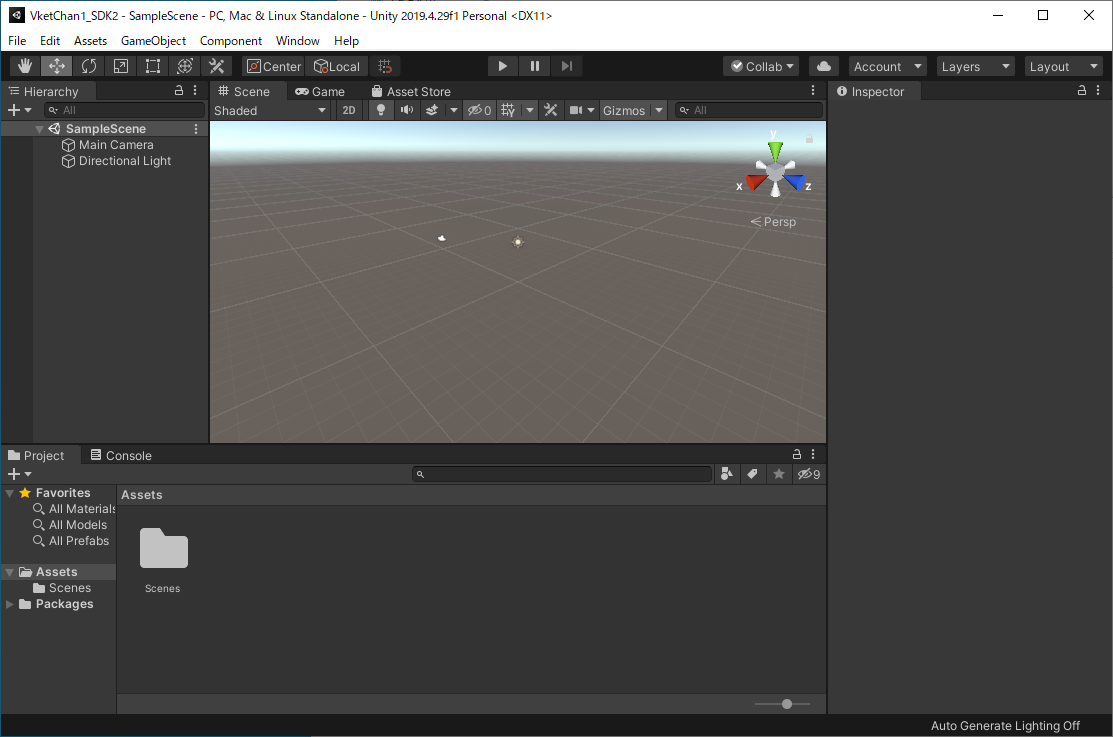Switch pivot mode from Center
The image size is (1113, 737).
click(273, 65)
